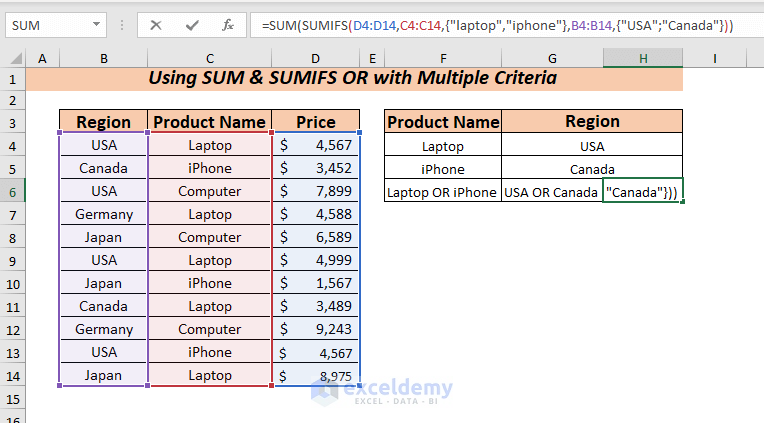Open the Insert Function fx dialog
The image size is (764, 423).
point(227,25)
